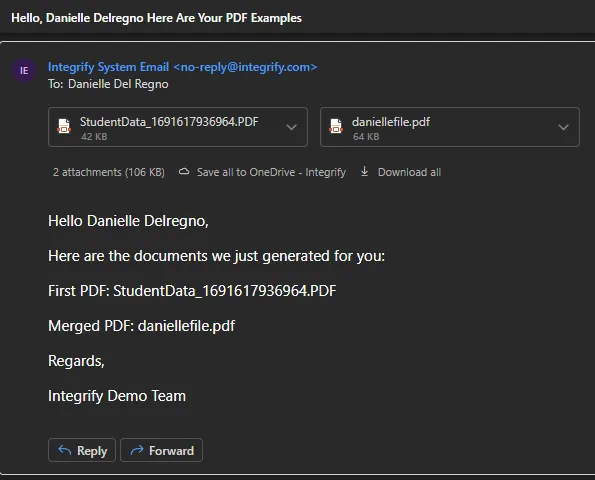
Task: Click the Forward button label
Action: [x=171, y=451]
